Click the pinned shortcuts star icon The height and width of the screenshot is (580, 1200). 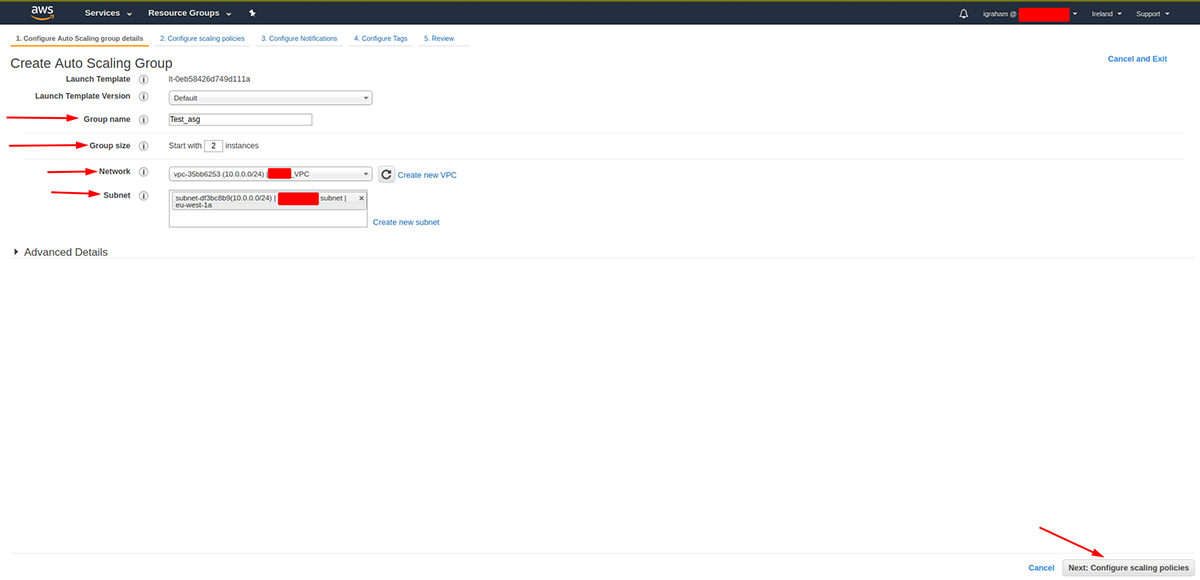(x=251, y=12)
